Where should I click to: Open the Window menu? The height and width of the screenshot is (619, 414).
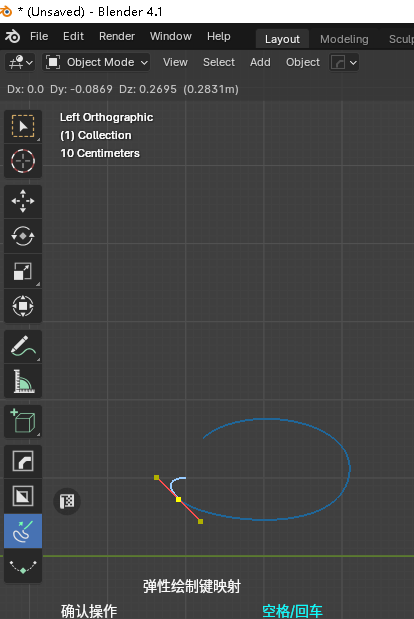click(170, 36)
